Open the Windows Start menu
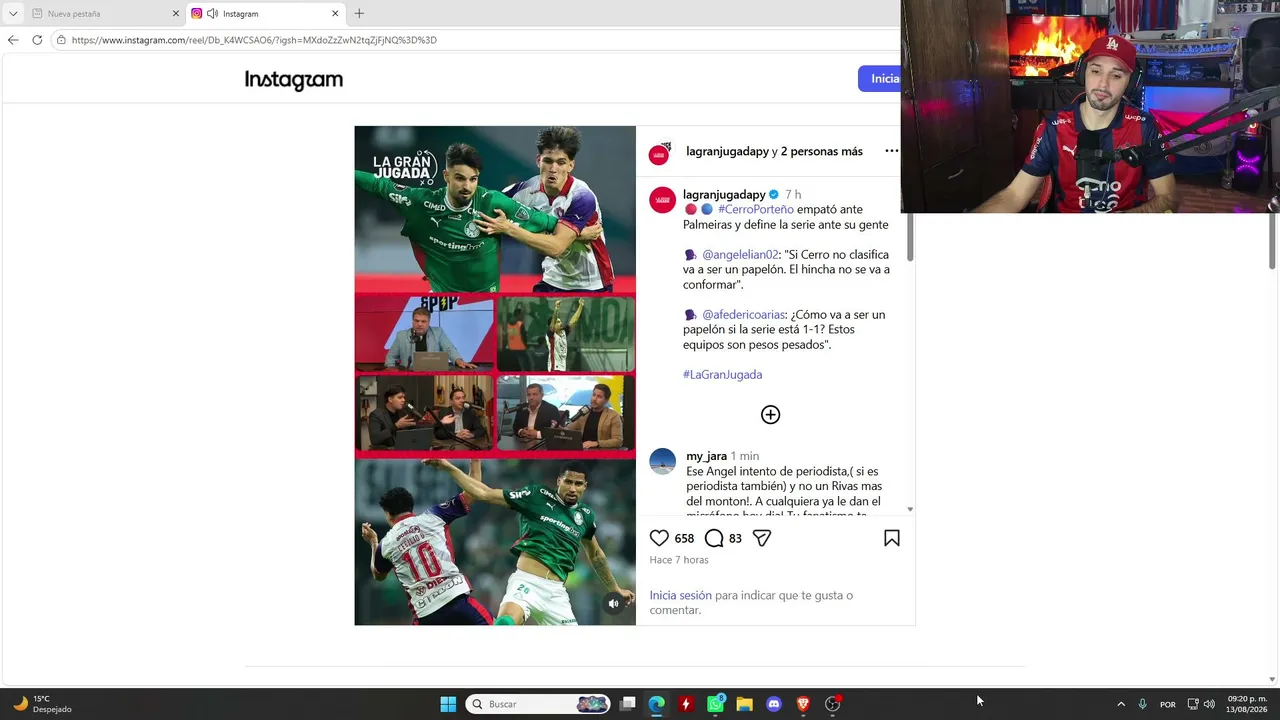 (x=448, y=704)
